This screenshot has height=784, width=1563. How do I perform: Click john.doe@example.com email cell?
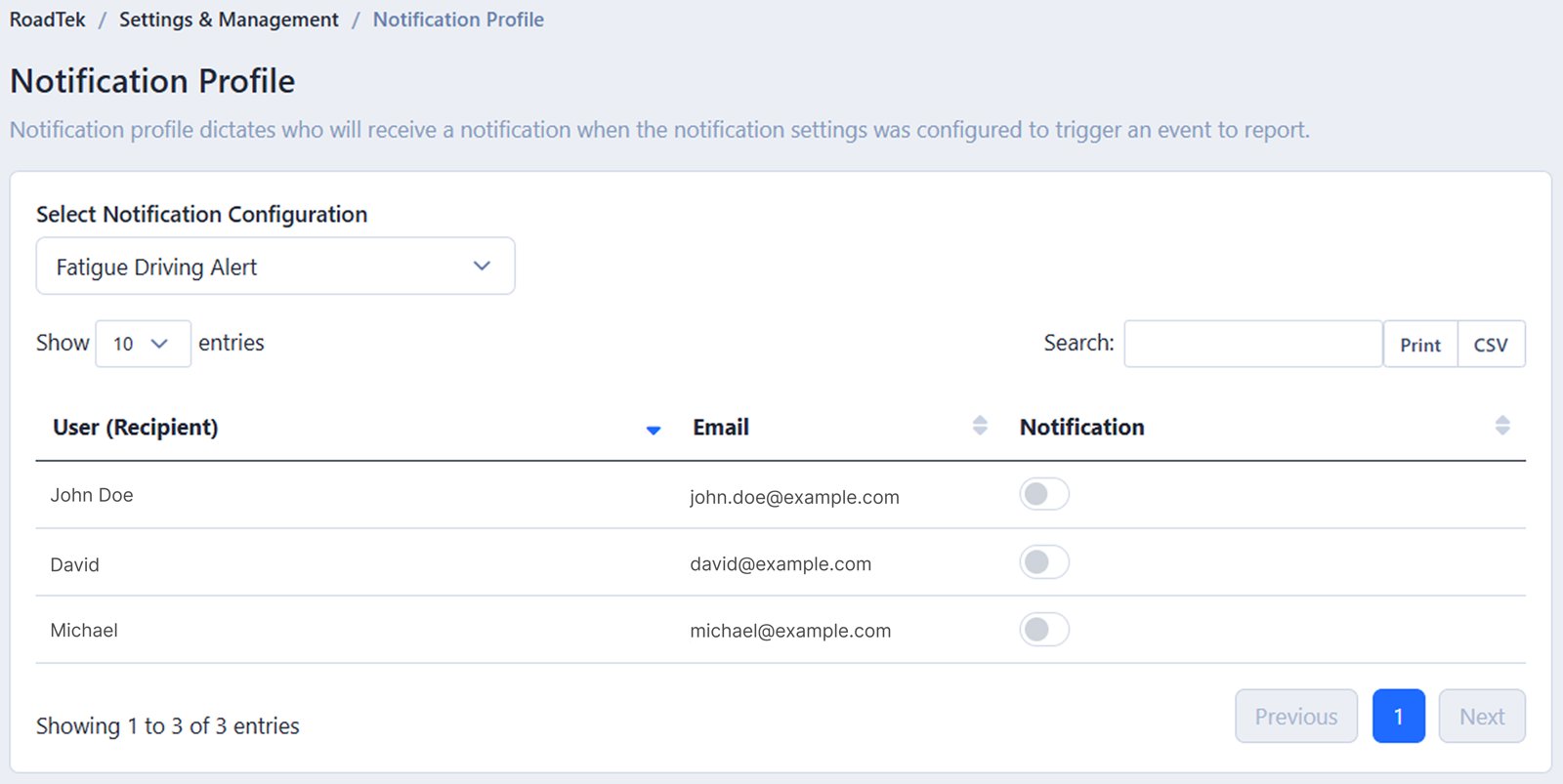[x=794, y=497]
